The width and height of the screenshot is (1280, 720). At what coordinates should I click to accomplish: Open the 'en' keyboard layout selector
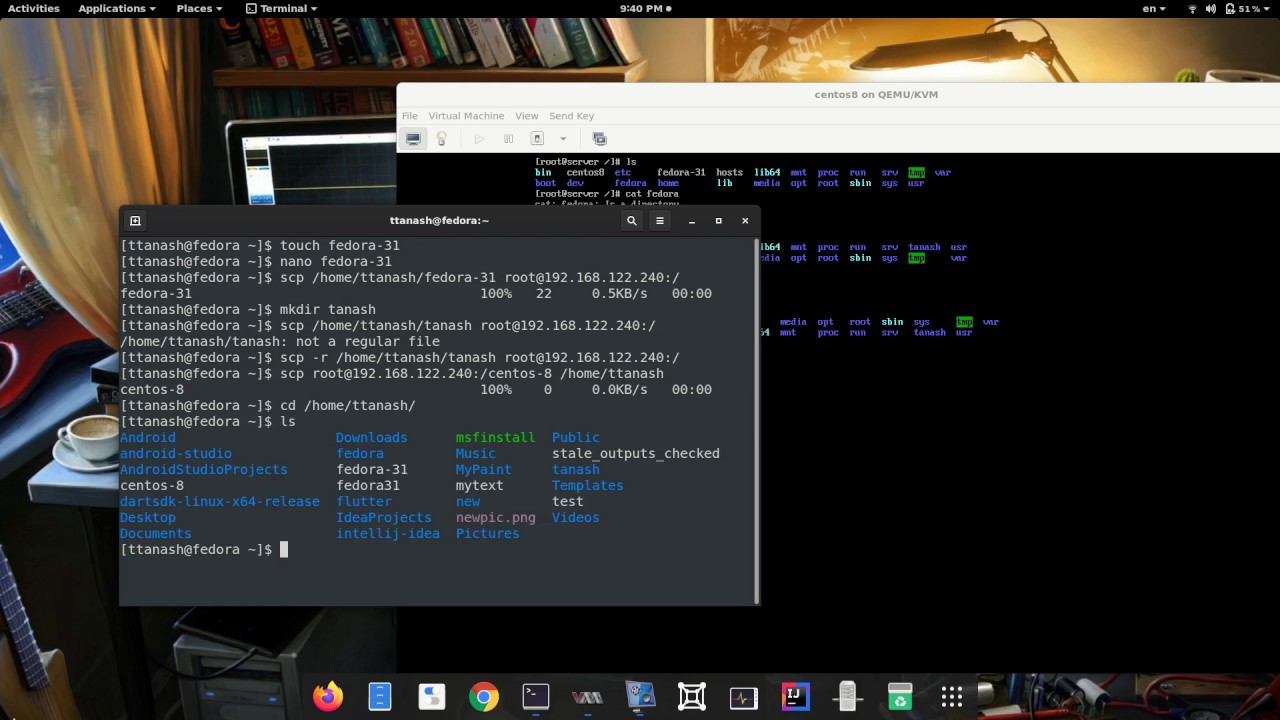[1154, 8]
